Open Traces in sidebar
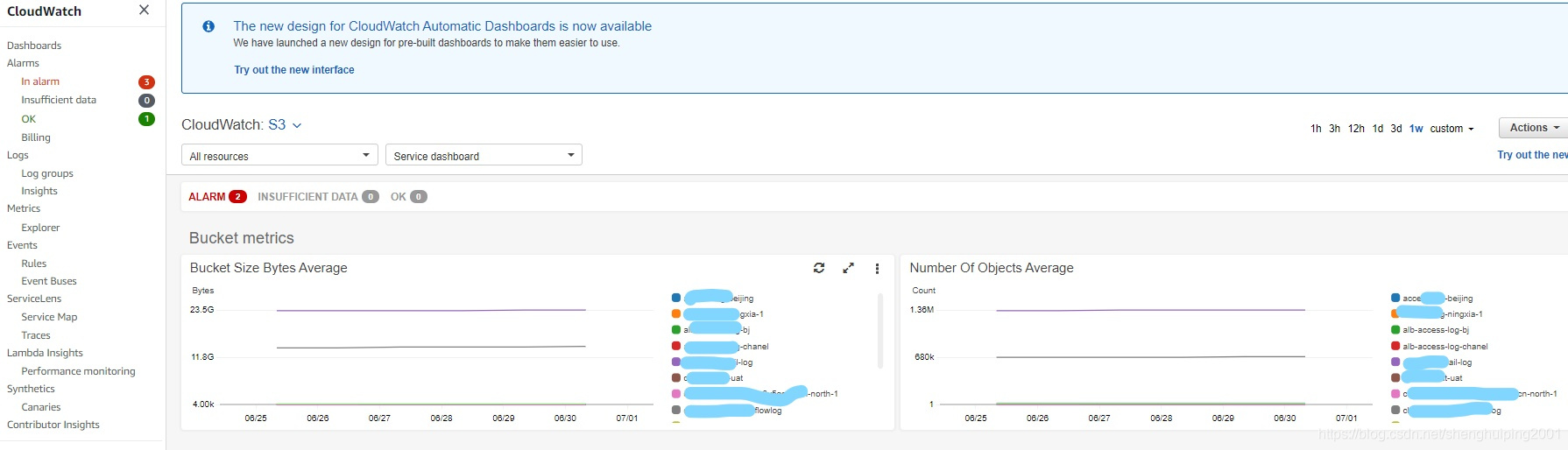Viewport: 1568px width, 450px height. click(36, 335)
